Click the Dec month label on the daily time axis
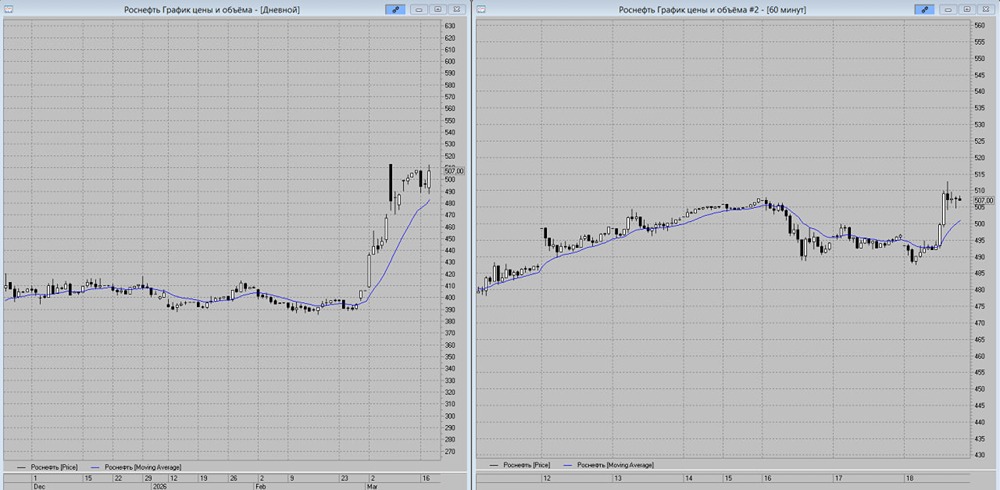The image size is (1000, 490). [x=38, y=486]
